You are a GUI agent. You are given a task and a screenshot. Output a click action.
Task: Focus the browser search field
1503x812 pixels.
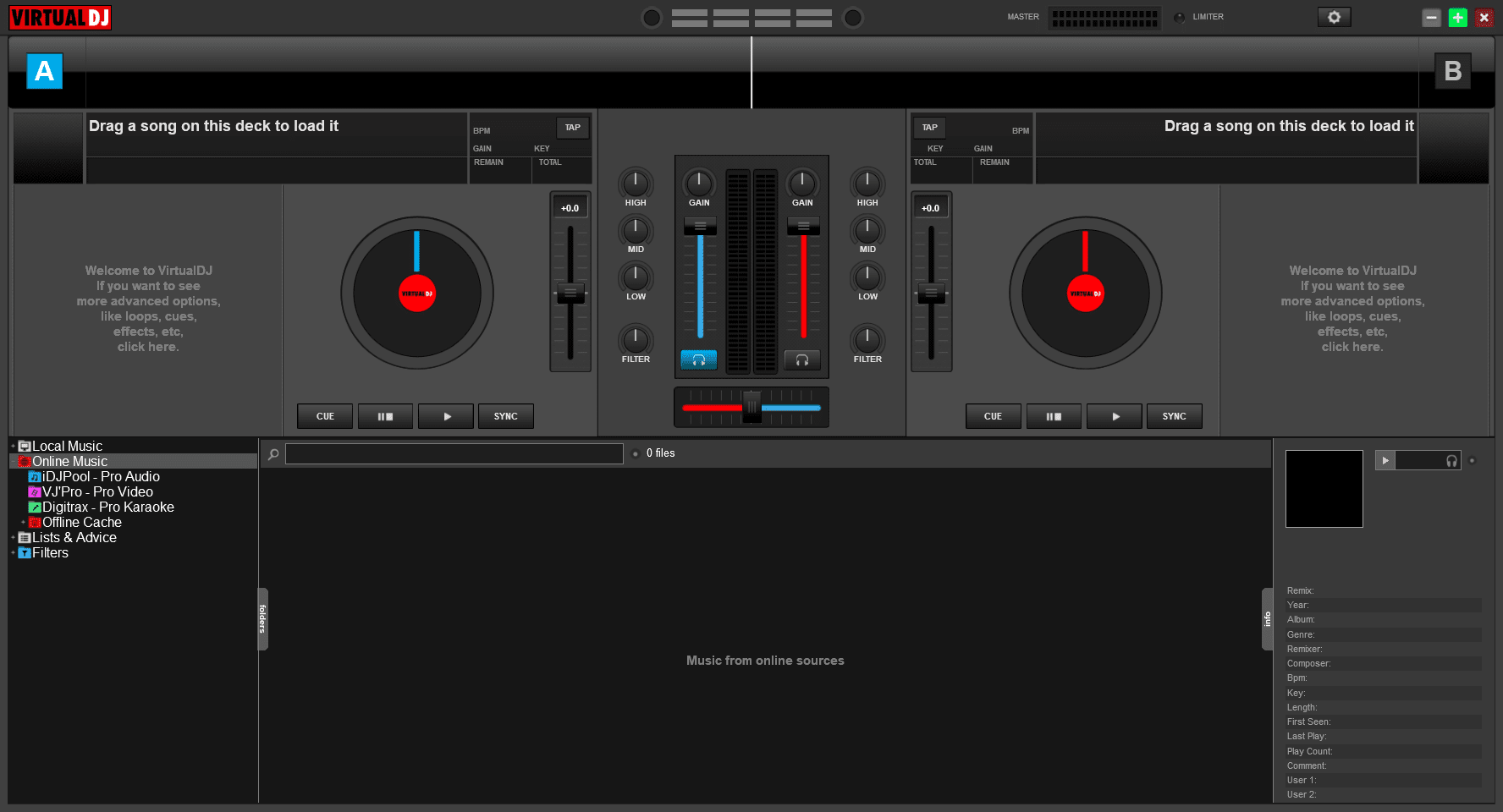(454, 454)
